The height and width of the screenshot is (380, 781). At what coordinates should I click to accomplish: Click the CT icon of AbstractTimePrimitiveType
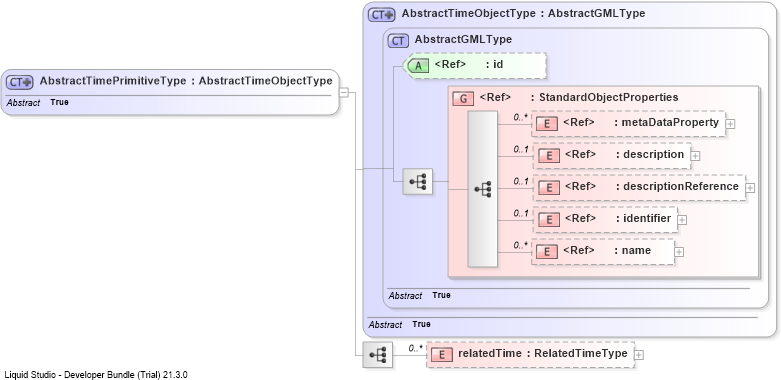(19, 82)
